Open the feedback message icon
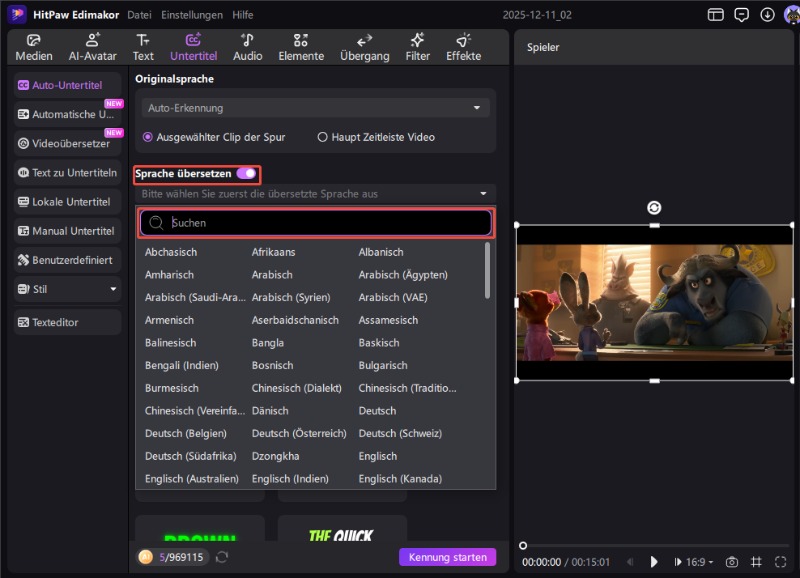800x578 pixels. (741, 14)
